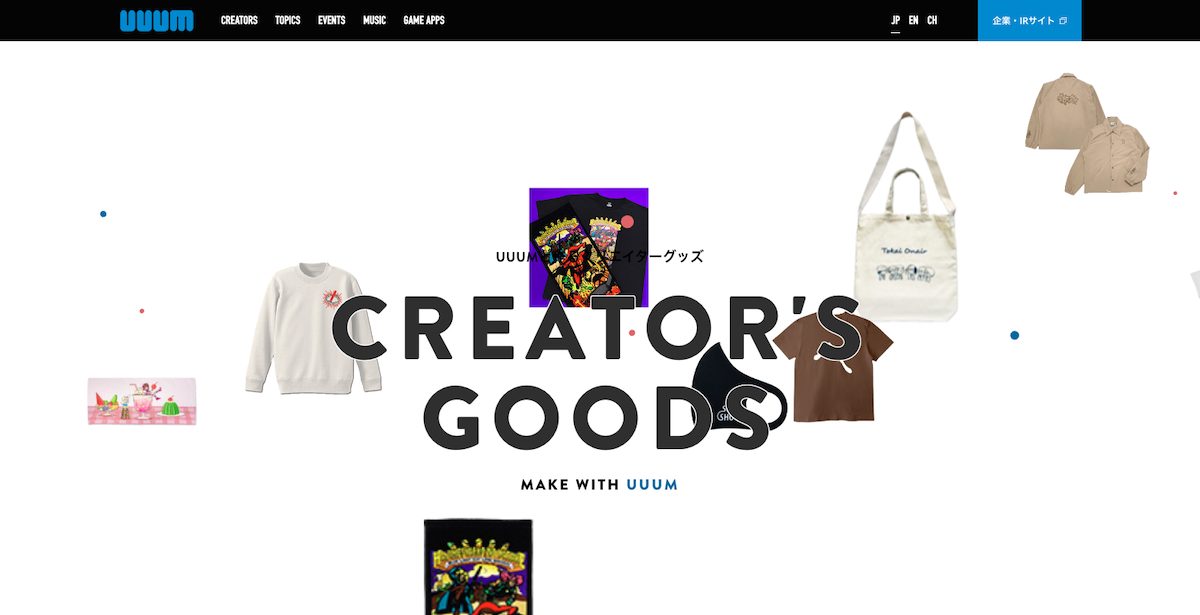The width and height of the screenshot is (1200, 615).
Task: Click the external link icon beside IRサイト
Action: coord(1063,21)
